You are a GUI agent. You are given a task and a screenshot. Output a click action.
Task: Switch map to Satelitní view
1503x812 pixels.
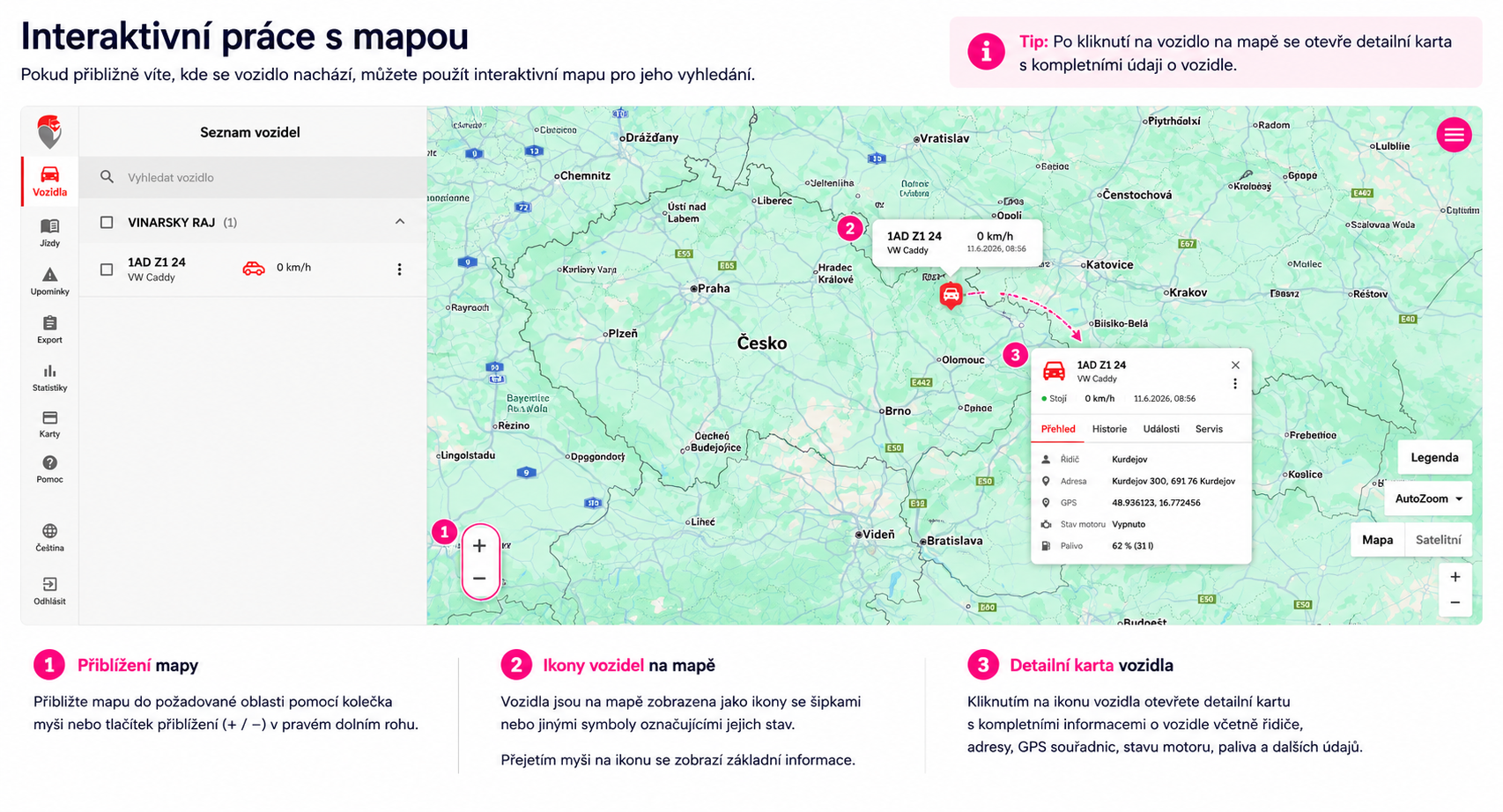pos(1438,540)
